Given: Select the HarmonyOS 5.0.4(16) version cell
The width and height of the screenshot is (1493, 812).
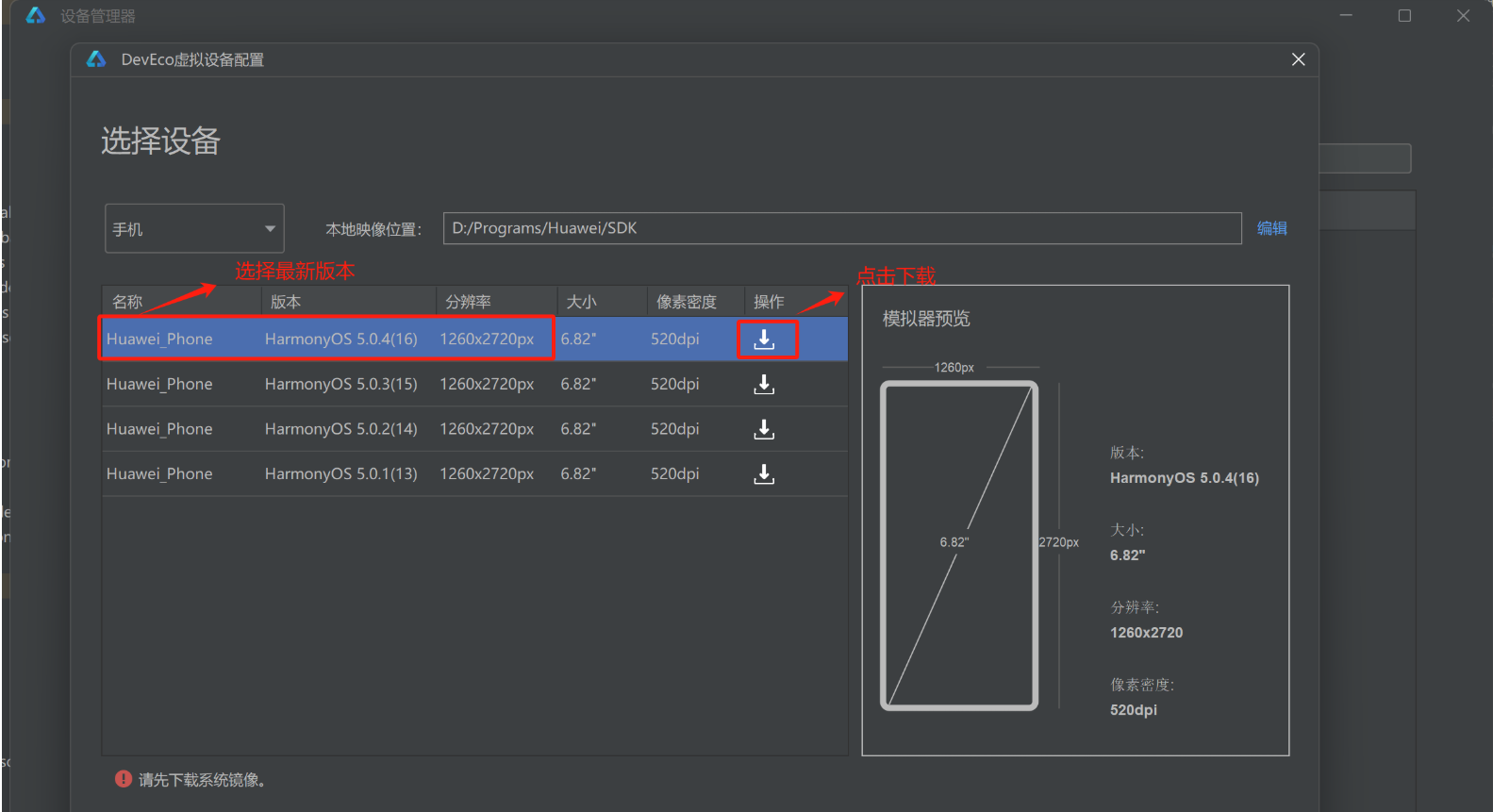Looking at the screenshot, I should (341, 340).
